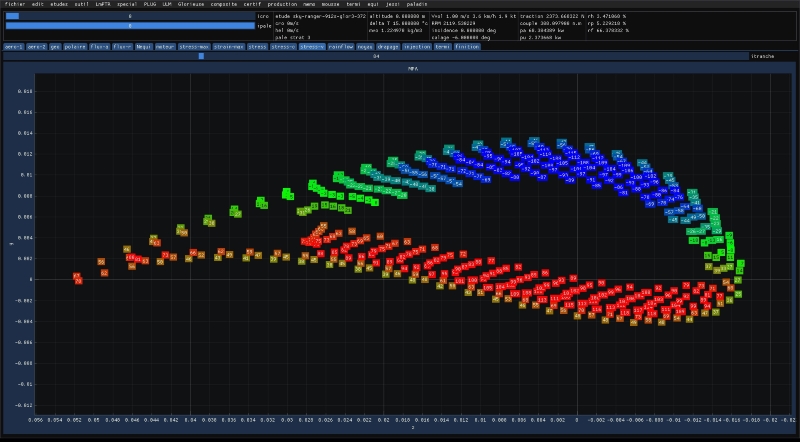Open the finition tab
Screen dimensions: 800x442
[x=466, y=46]
